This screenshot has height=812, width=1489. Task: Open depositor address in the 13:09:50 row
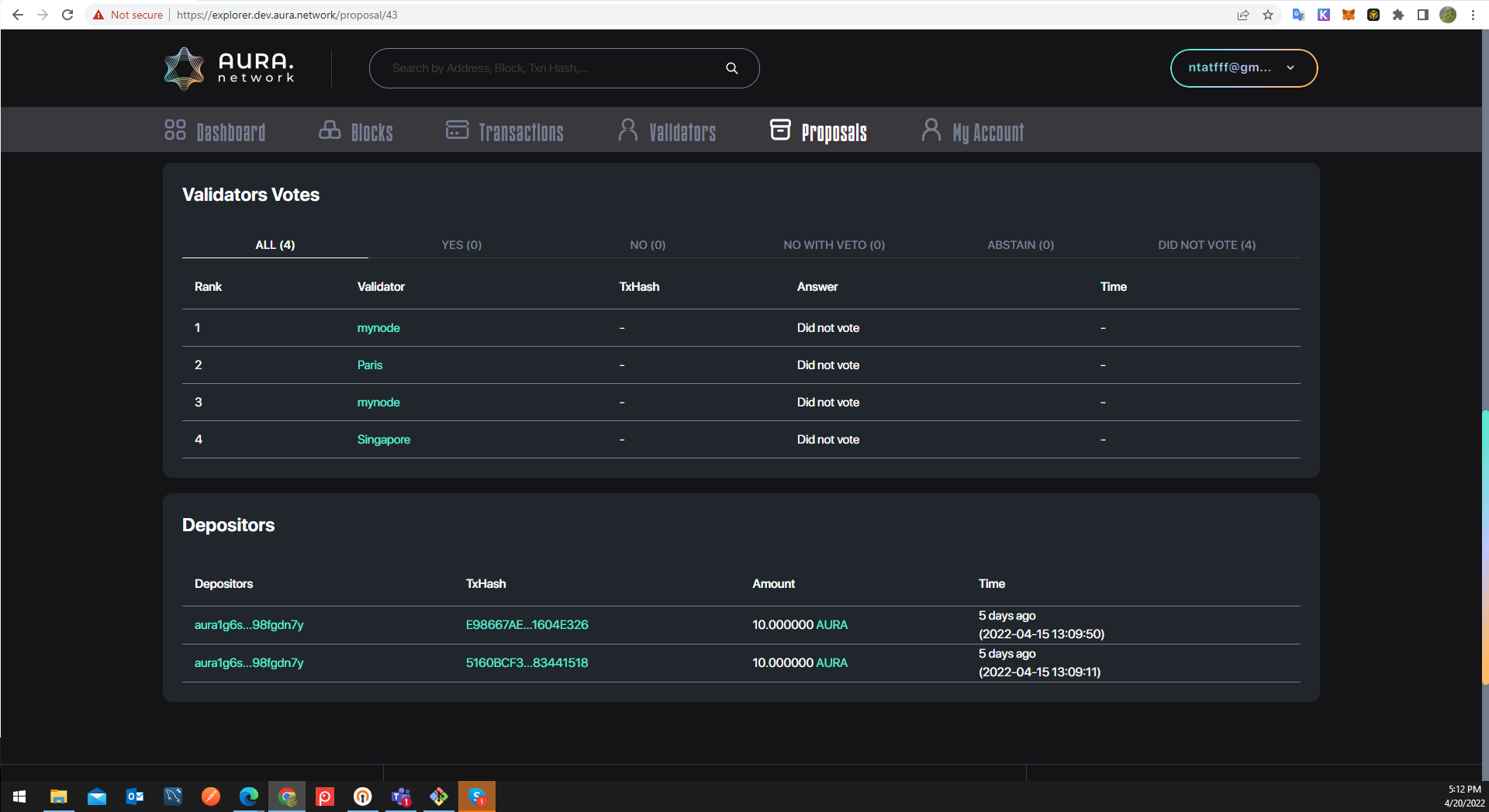249,625
